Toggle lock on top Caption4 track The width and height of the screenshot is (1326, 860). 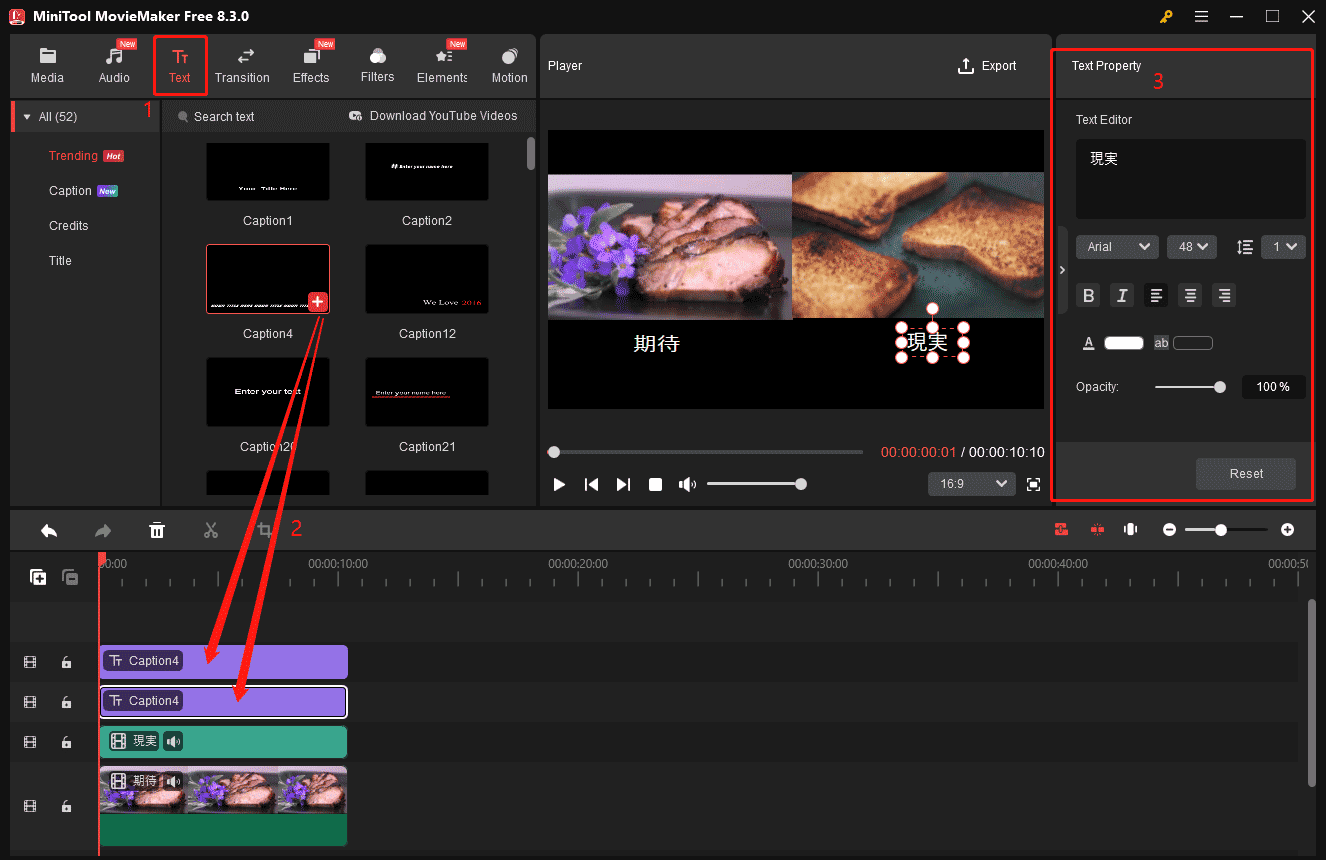(66, 662)
